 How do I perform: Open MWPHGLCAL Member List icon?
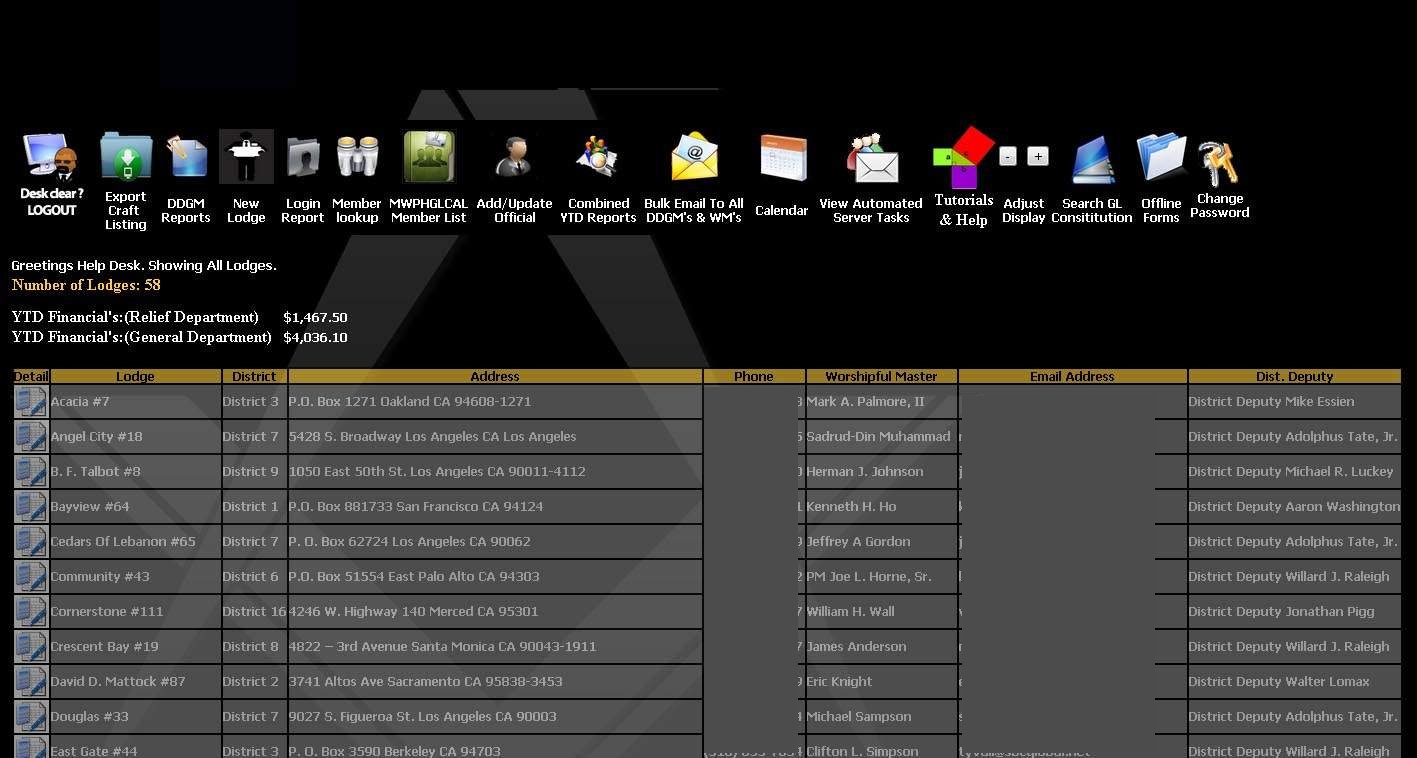(429, 157)
